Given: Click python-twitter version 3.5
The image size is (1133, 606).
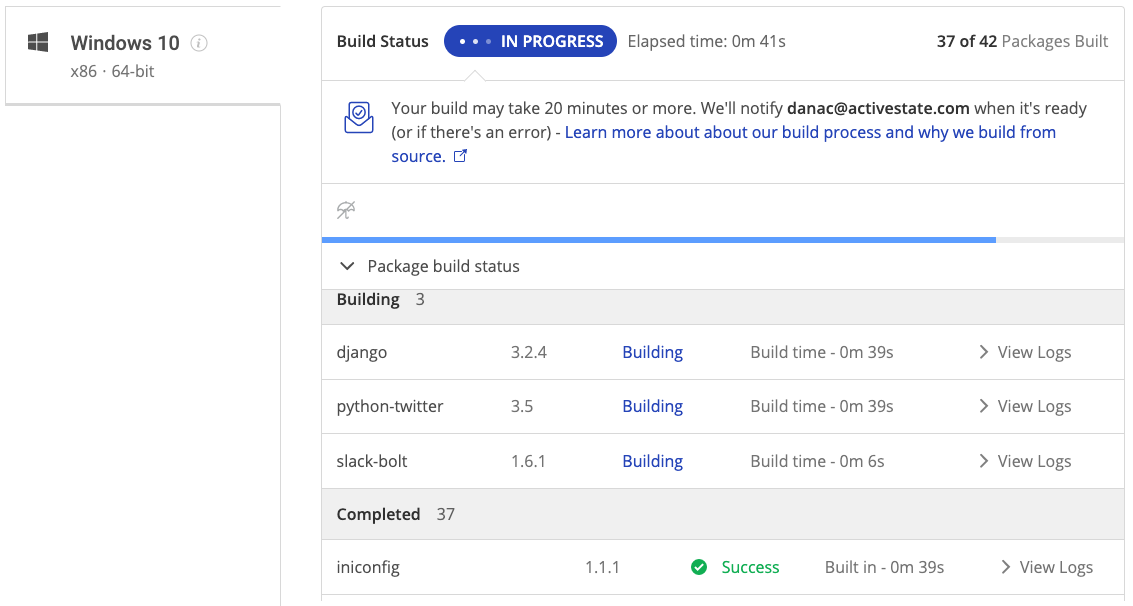Looking at the screenshot, I should 522,407.
